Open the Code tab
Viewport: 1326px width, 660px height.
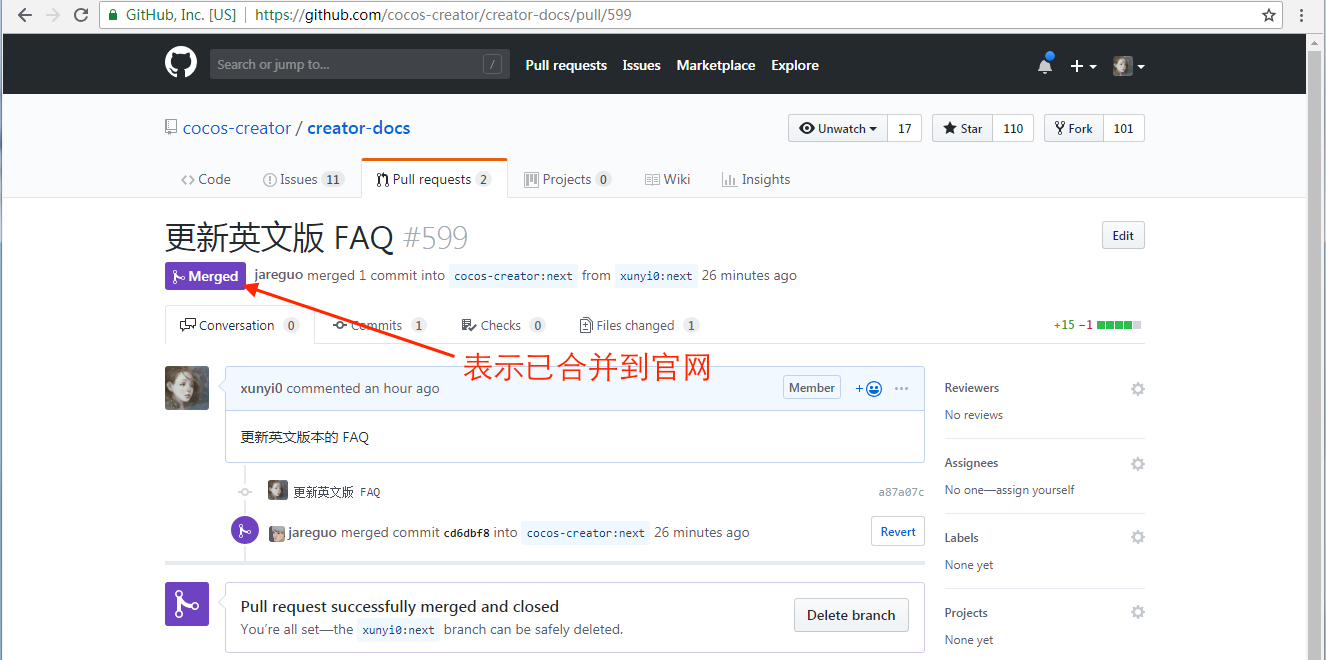coord(206,179)
